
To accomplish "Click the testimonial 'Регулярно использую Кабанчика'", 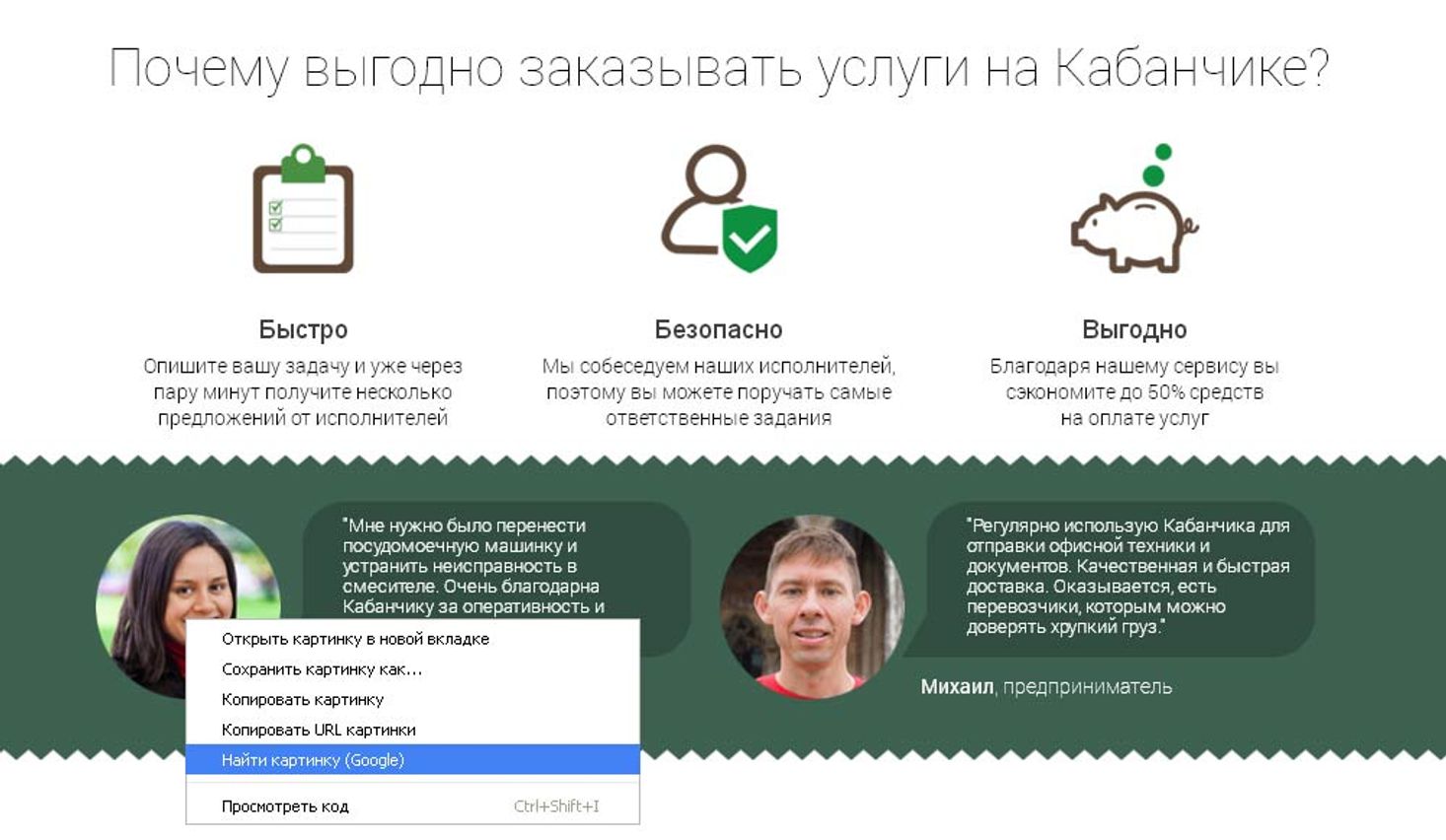I will (x=1127, y=576).
